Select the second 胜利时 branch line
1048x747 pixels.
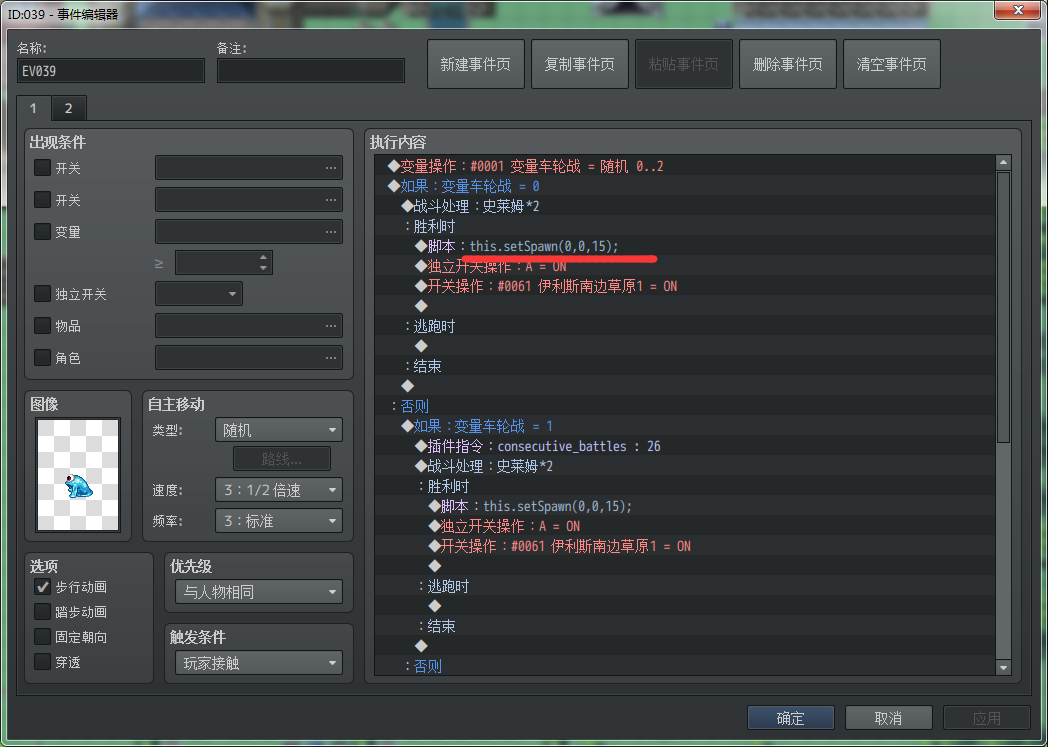click(684, 486)
